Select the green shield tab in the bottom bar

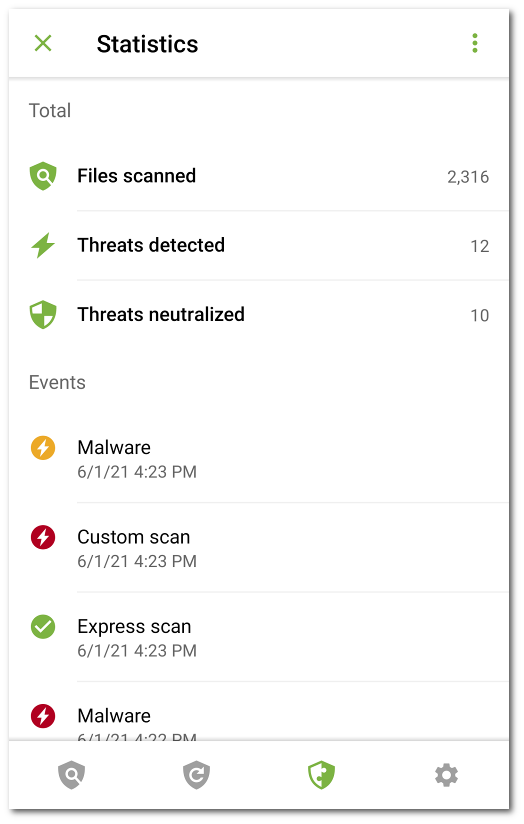click(322, 775)
